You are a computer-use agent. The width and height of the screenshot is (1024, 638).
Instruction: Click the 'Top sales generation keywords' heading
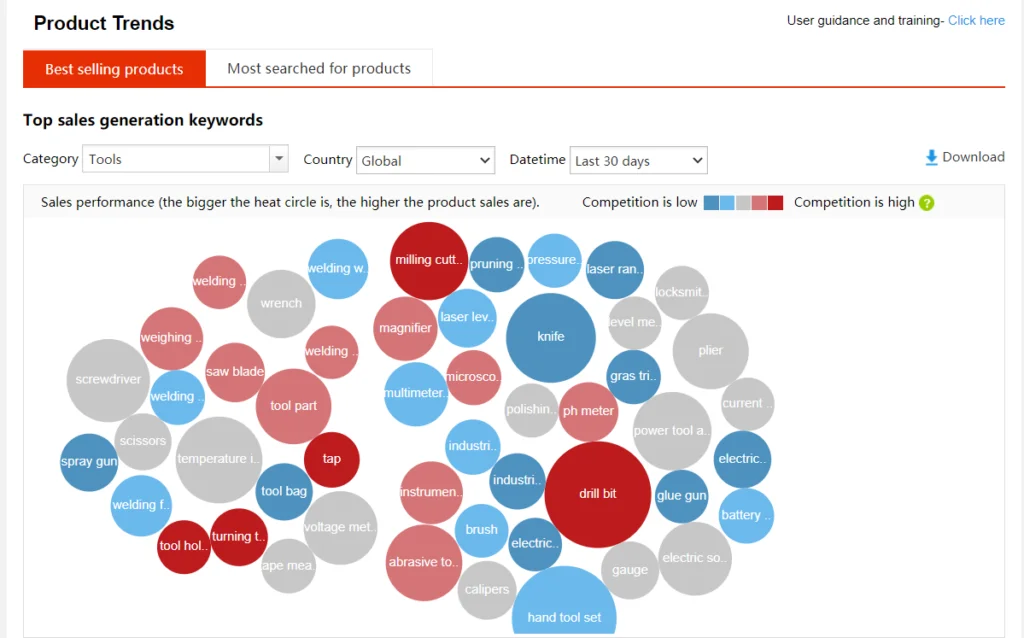coord(143,120)
